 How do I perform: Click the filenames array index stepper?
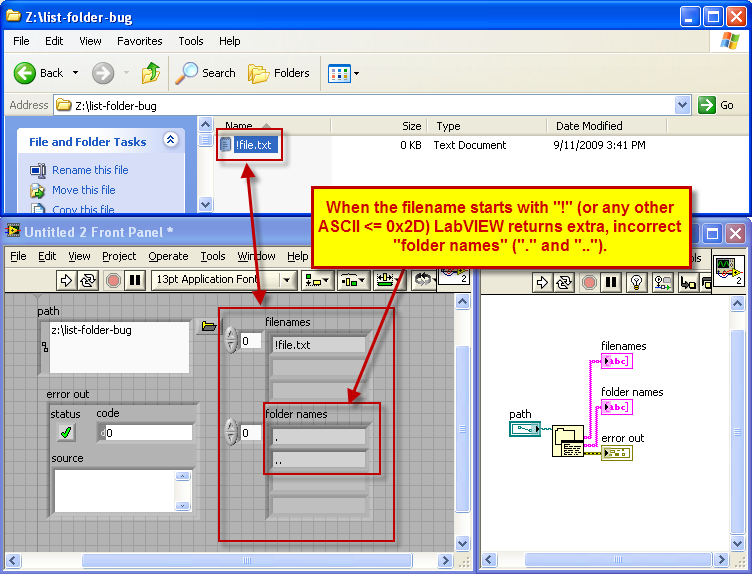(x=231, y=340)
